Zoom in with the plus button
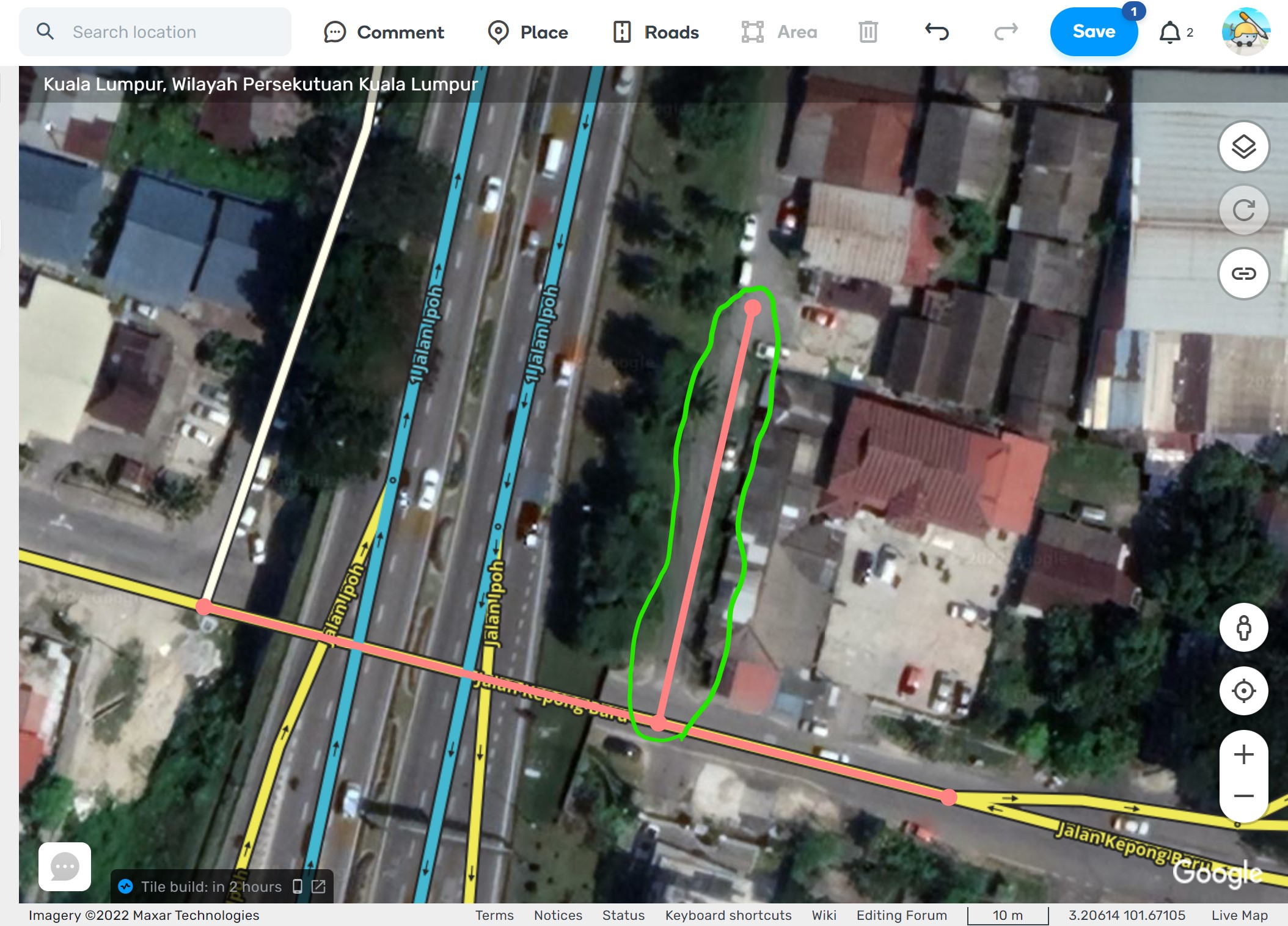 click(x=1243, y=754)
